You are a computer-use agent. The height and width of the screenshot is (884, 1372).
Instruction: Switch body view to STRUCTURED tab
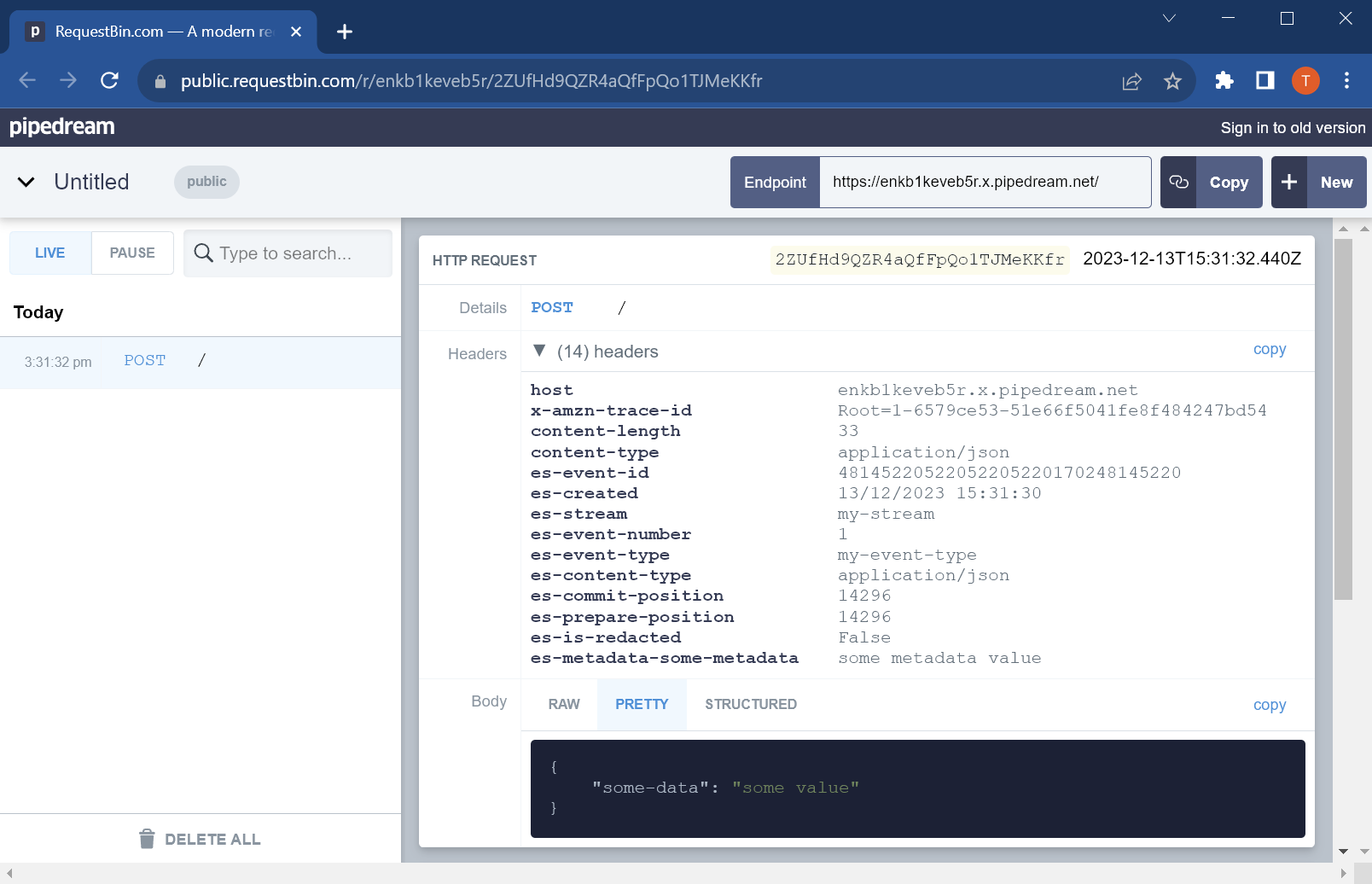coord(751,704)
